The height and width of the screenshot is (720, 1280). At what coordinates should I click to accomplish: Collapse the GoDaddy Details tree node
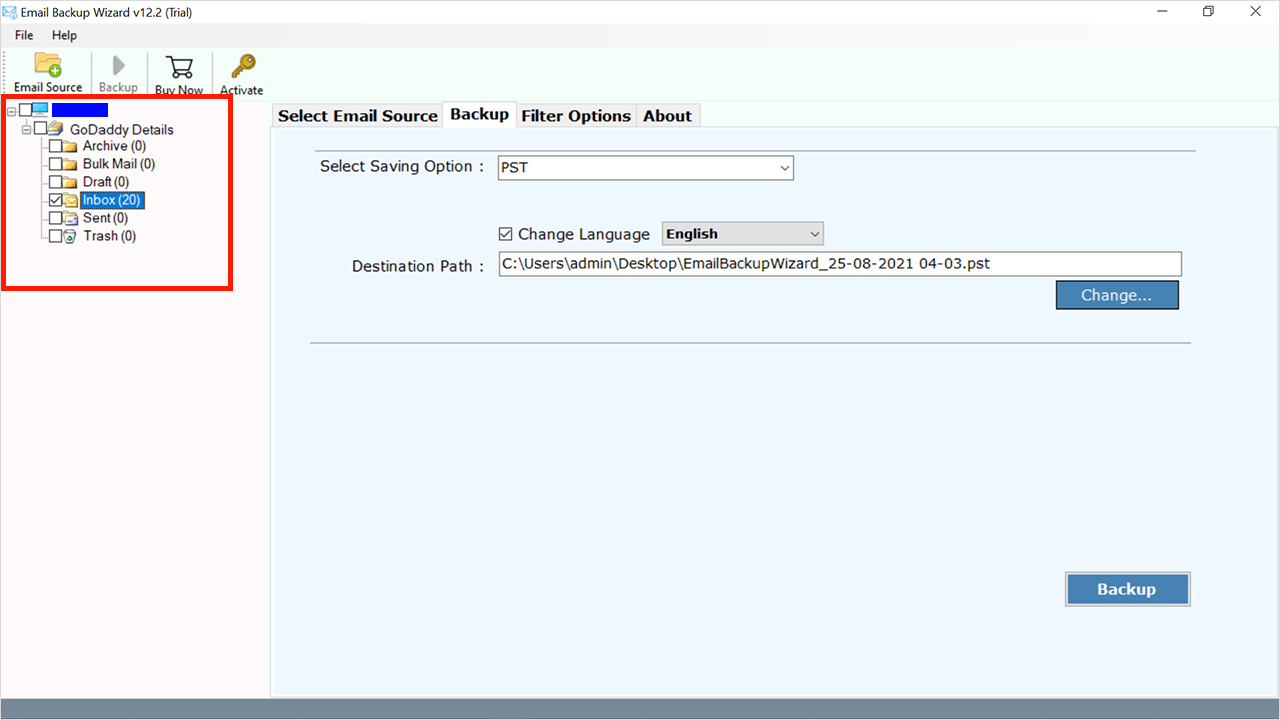coord(26,129)
